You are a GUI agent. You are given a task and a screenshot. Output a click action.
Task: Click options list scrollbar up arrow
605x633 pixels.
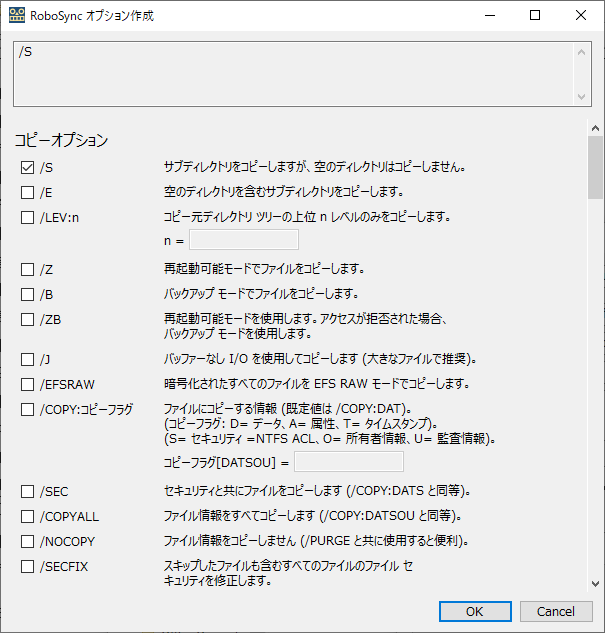pos(595,128)
